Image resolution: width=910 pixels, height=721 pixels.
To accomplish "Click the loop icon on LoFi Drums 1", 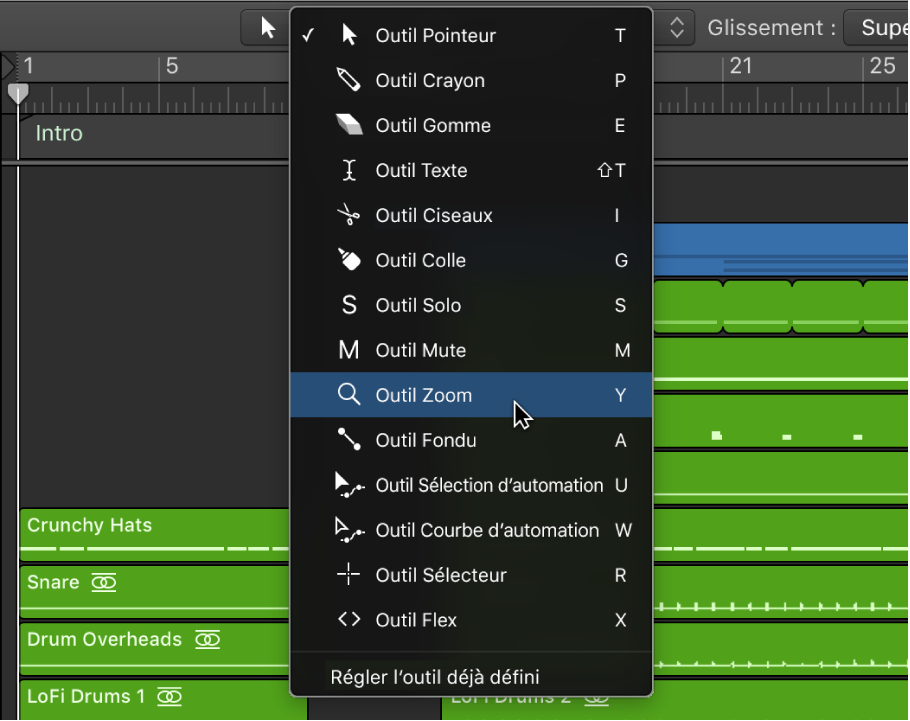I will coord(169,697).
